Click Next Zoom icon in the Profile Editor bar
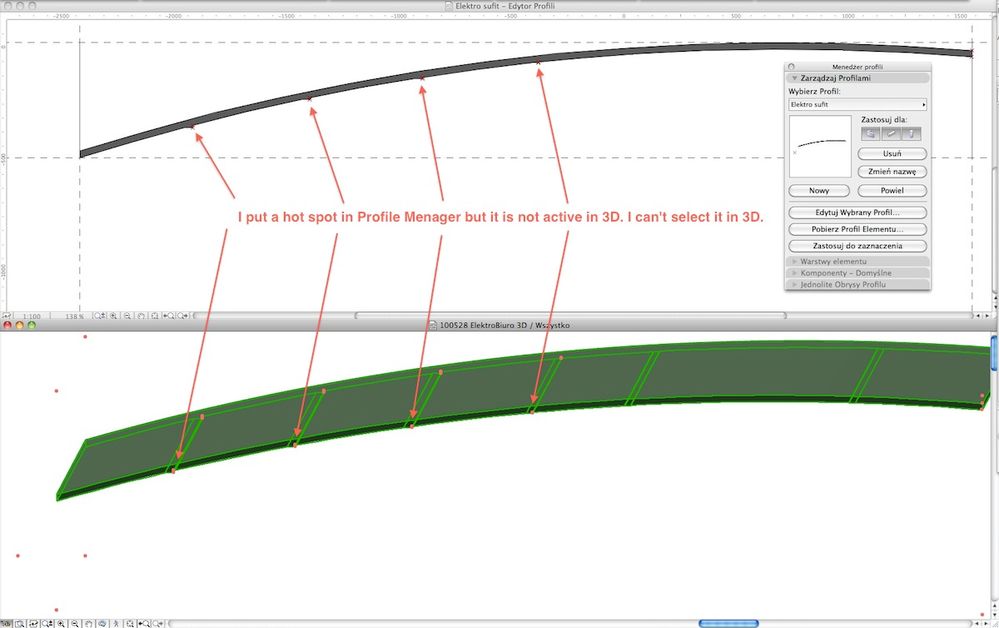 pyautogui.click(x=182, y=316)
